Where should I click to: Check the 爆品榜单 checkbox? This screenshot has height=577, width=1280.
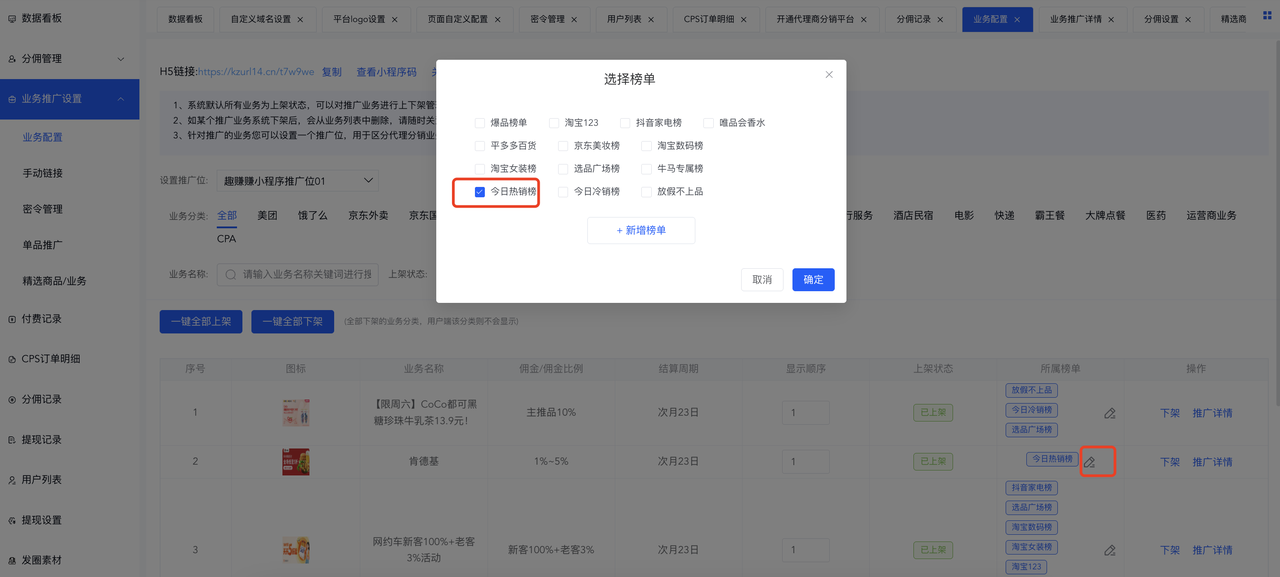click(480, 123)
